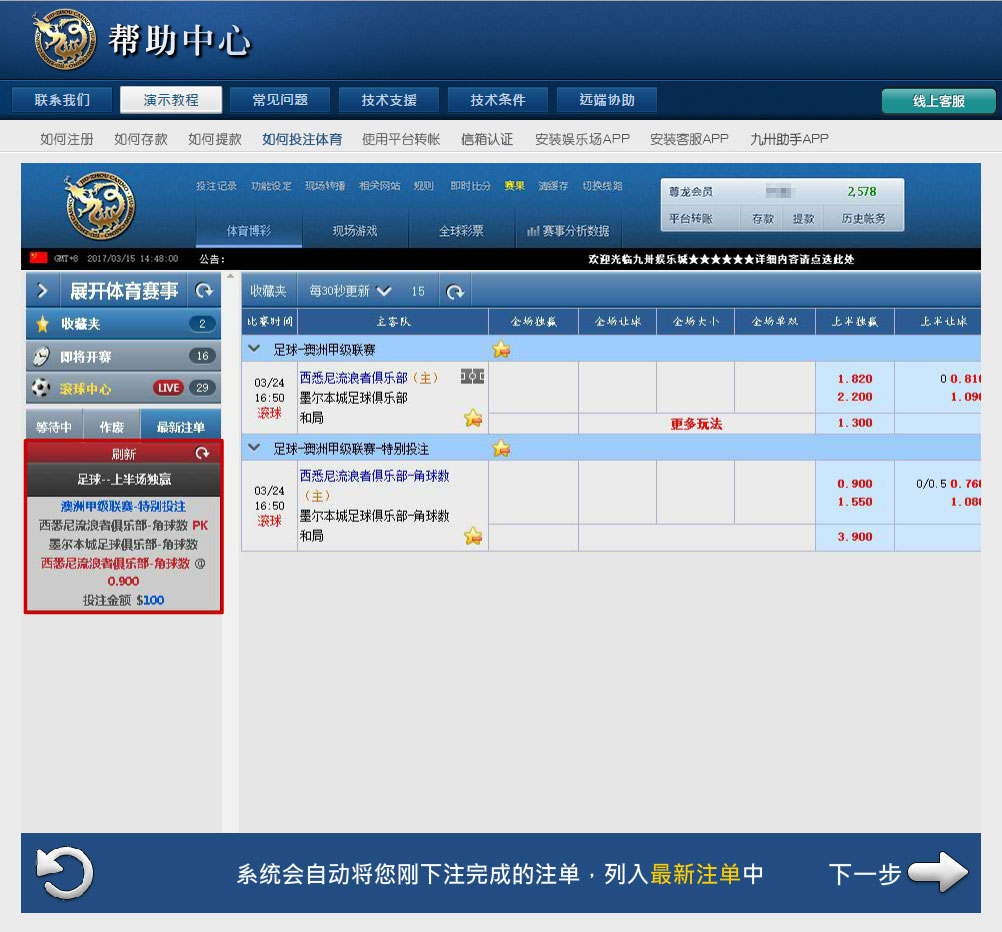
Task: Open the 如何提款 tutorial link
Action: (215, 139)
